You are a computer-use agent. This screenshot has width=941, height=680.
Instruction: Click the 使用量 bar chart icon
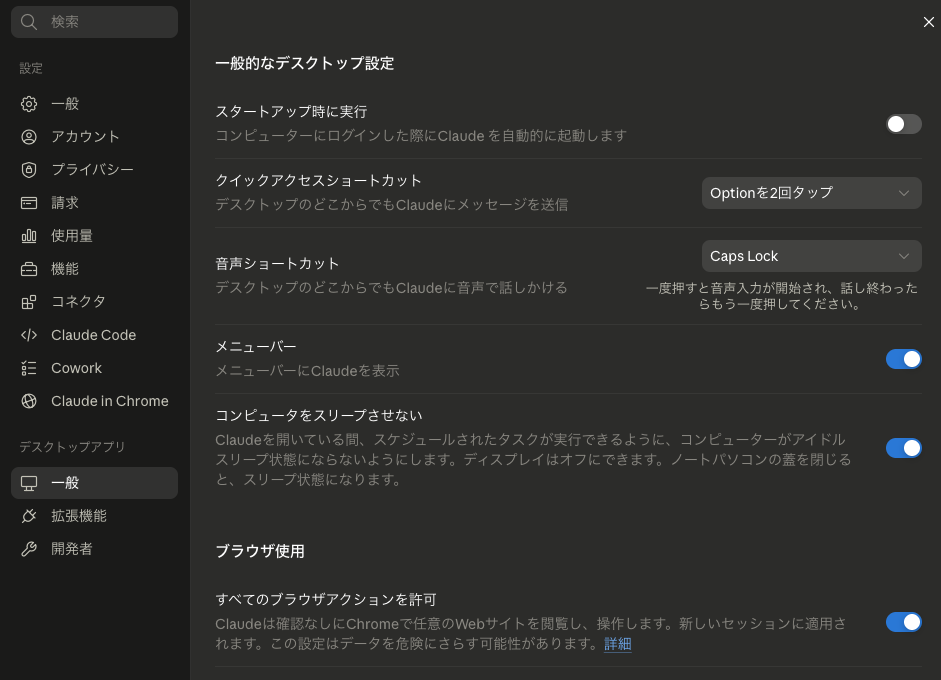[29, 236]
